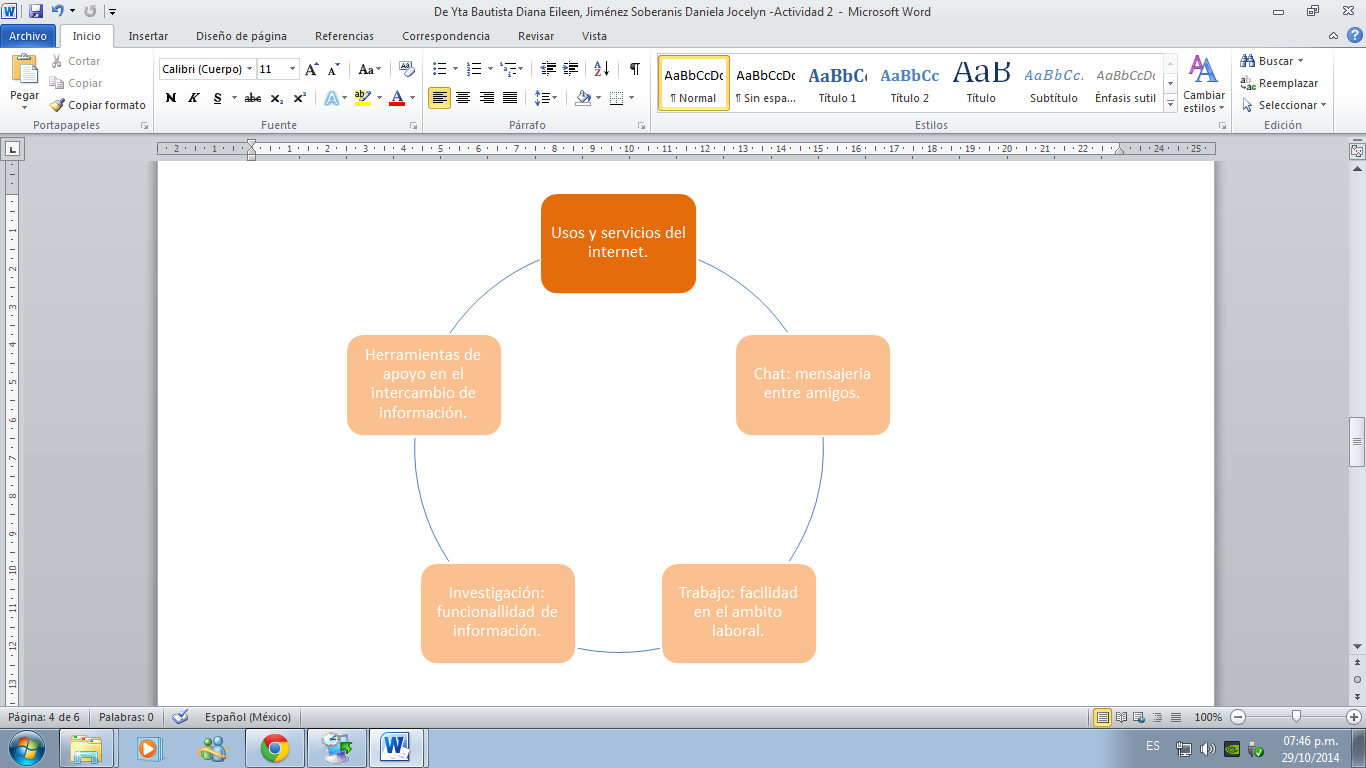
Task: Click the clear formatting icon
Action: pos(406,69)
